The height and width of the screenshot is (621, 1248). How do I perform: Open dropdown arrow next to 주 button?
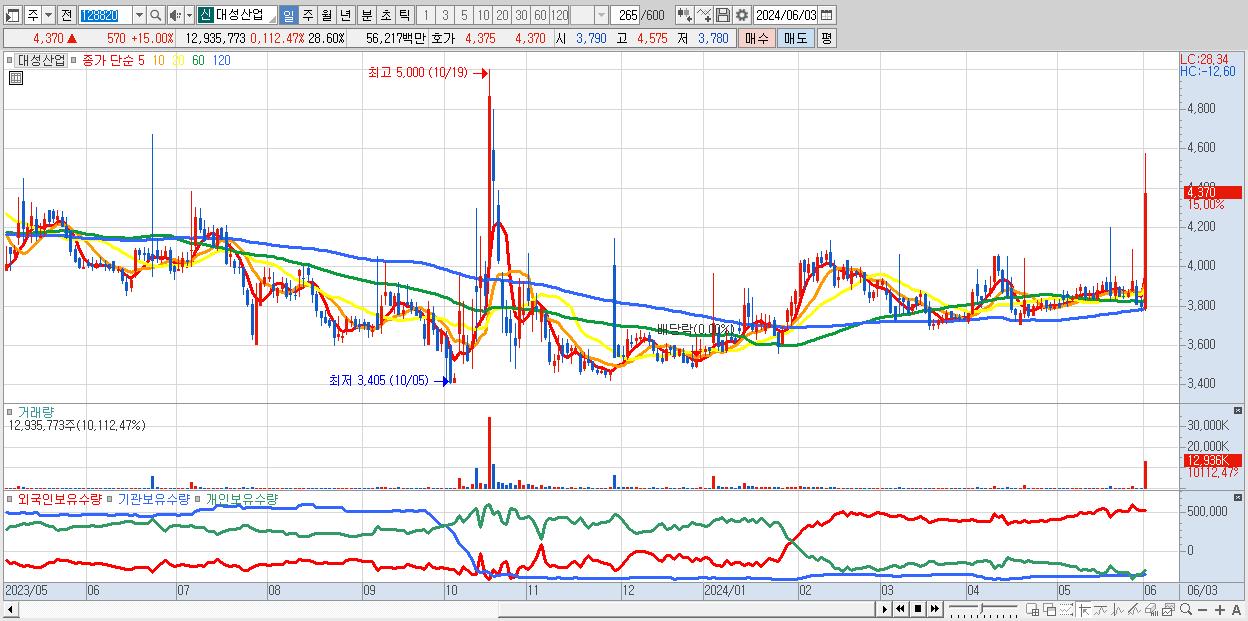(48, 15)
